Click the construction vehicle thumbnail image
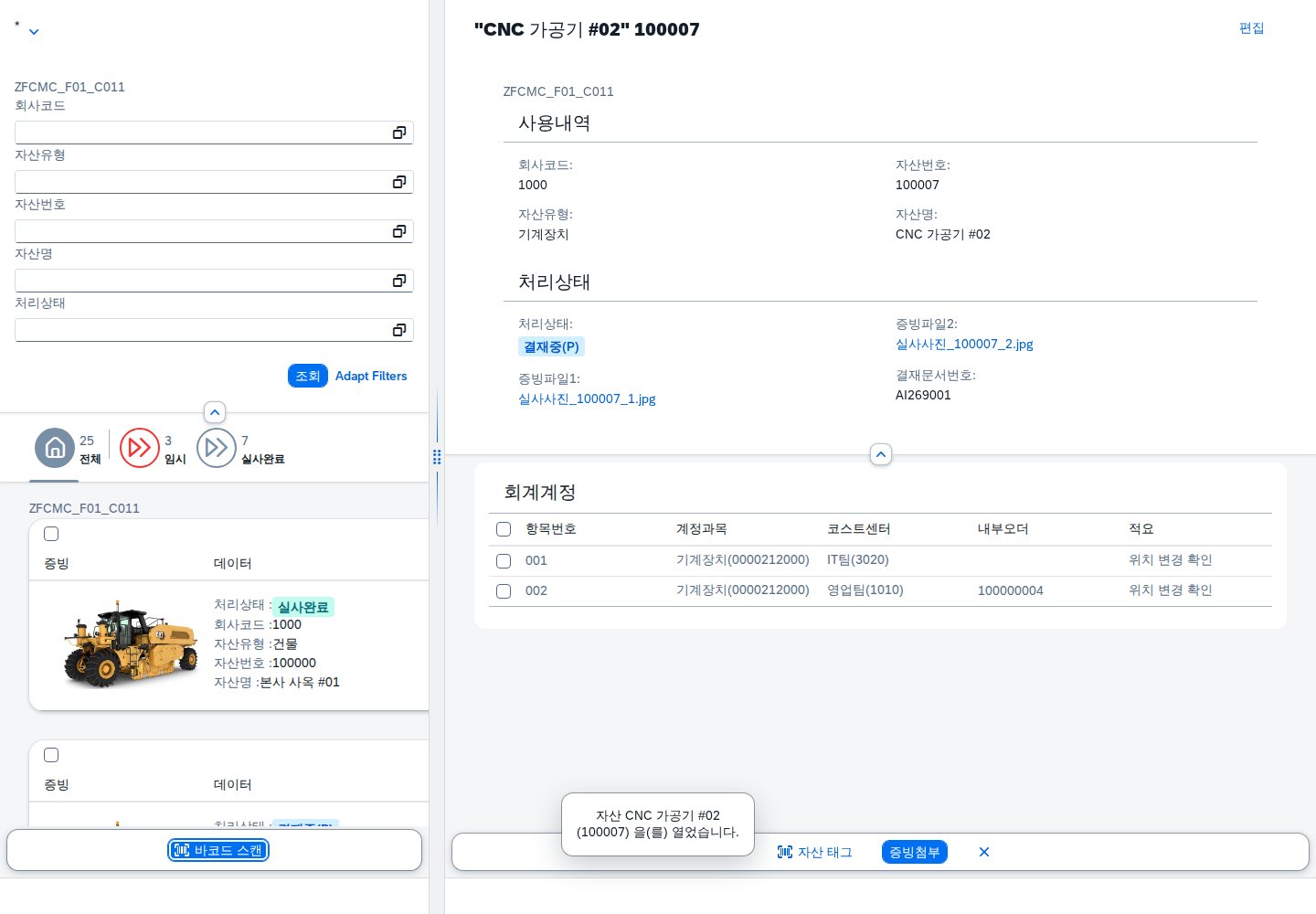Screen dimensions: 1316x914 130,643
